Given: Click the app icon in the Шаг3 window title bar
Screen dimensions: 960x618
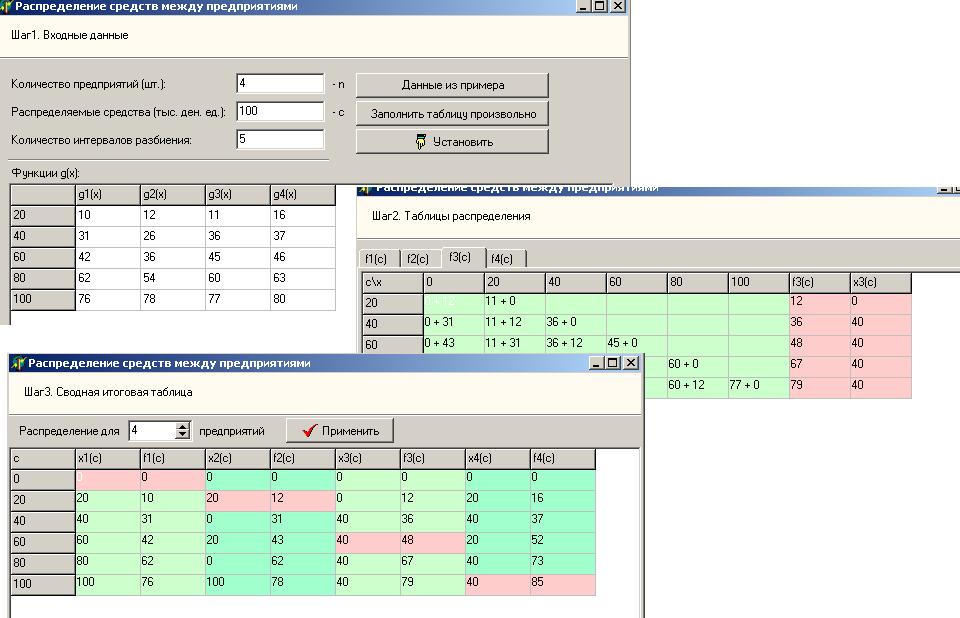Looking at the screenshot, I should (x=18, y=363).
